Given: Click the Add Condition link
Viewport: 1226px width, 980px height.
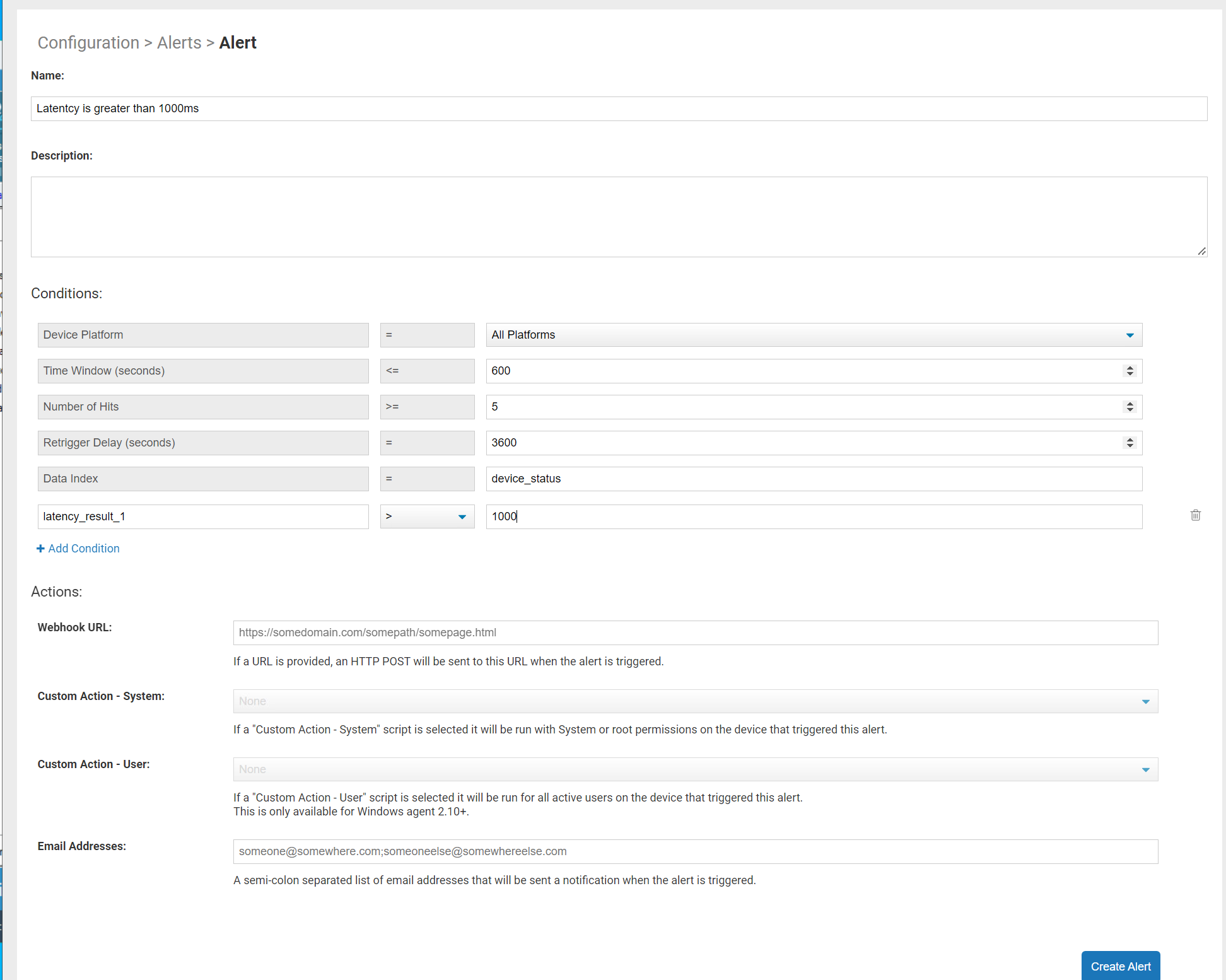Looking at the screenshot, I should click(78, 548).
